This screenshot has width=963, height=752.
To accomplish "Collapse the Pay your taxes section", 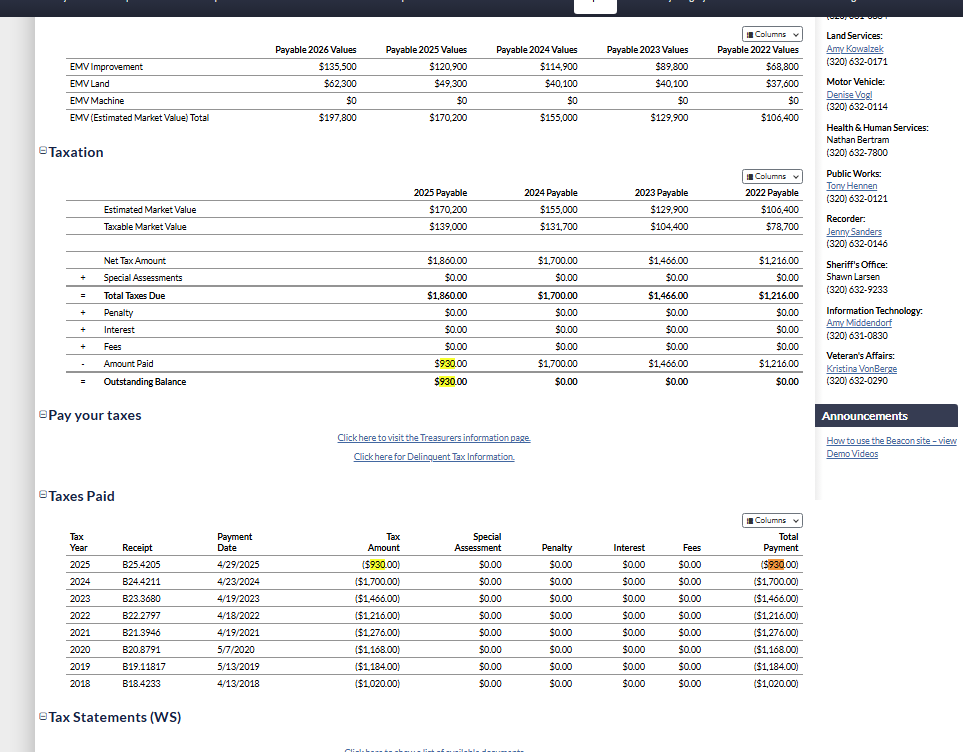I will pyautogui.click(x=42, y=415).
